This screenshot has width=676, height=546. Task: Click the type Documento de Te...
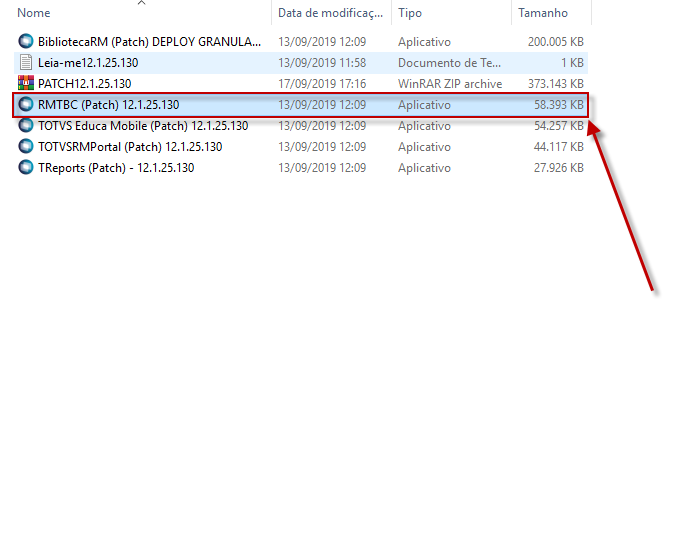(x=449, y=63)
